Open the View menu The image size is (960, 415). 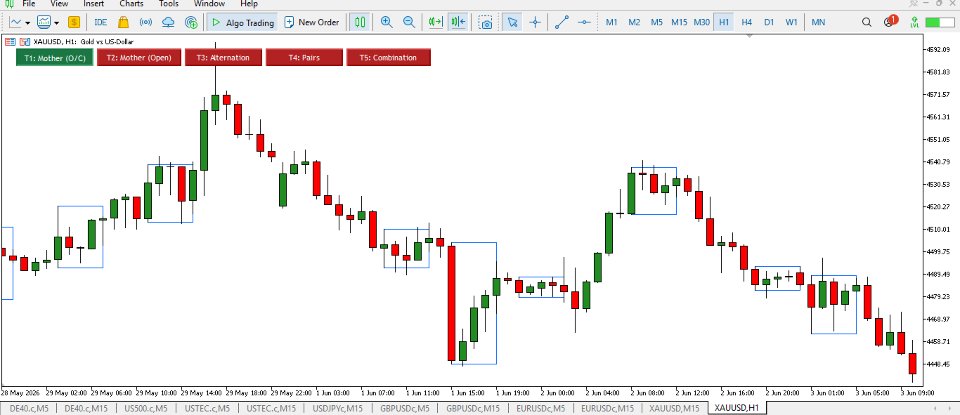59,4
